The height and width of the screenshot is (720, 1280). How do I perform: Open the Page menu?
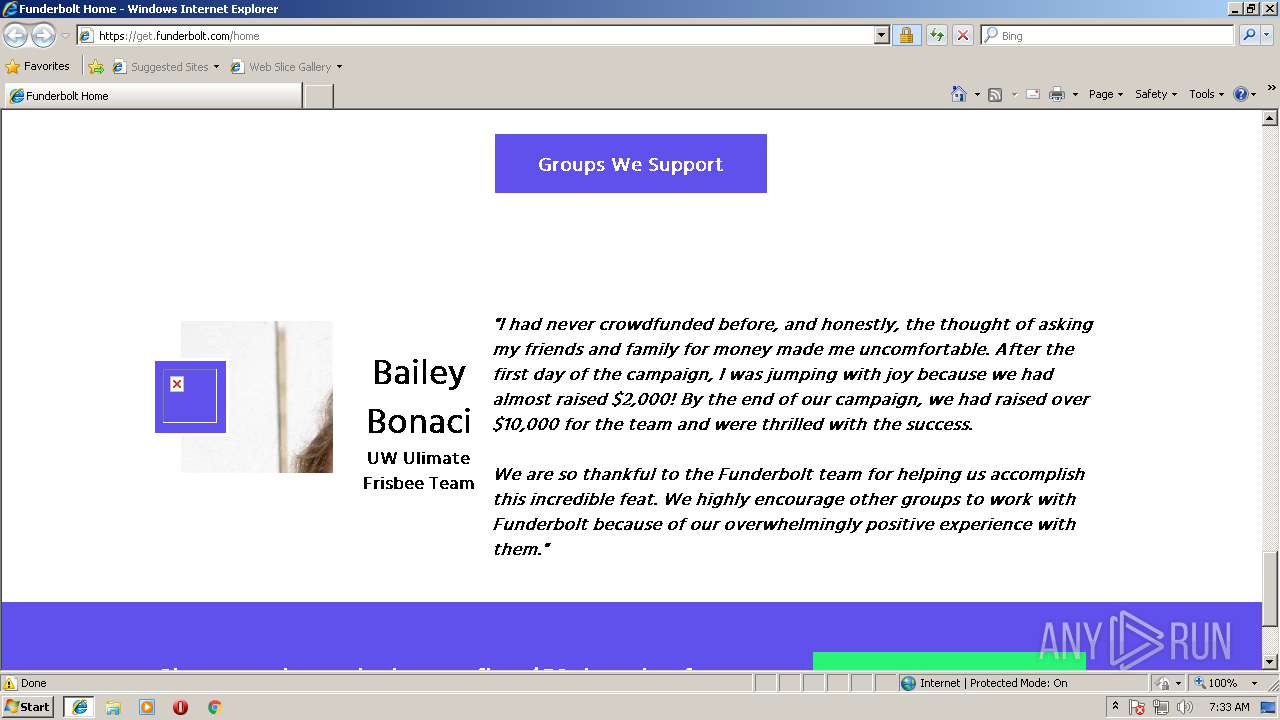click(x=1106, y=94)
